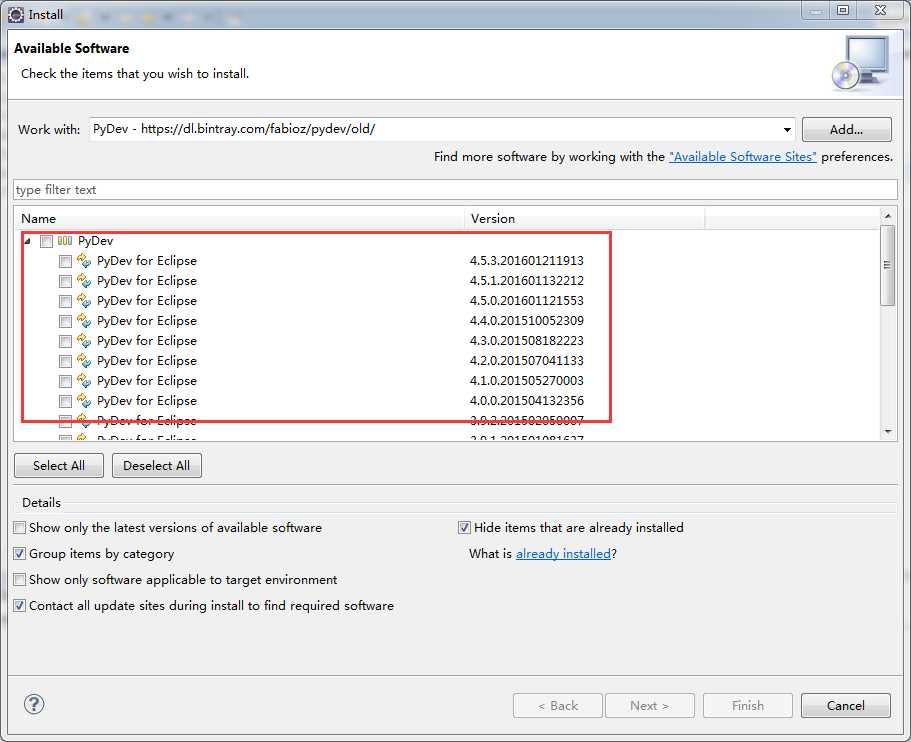Disable Hide items that are already installed
The width and height of the screenshot is (911, 742).
click(x=464, y=528)
